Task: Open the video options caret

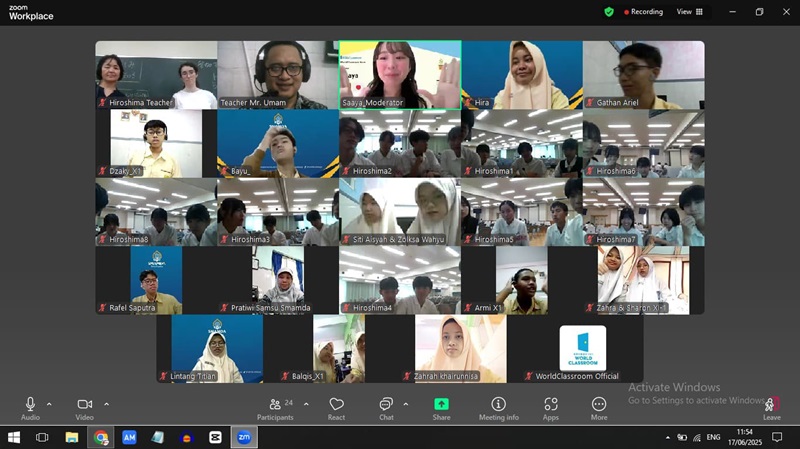Action: coord(106,404)
